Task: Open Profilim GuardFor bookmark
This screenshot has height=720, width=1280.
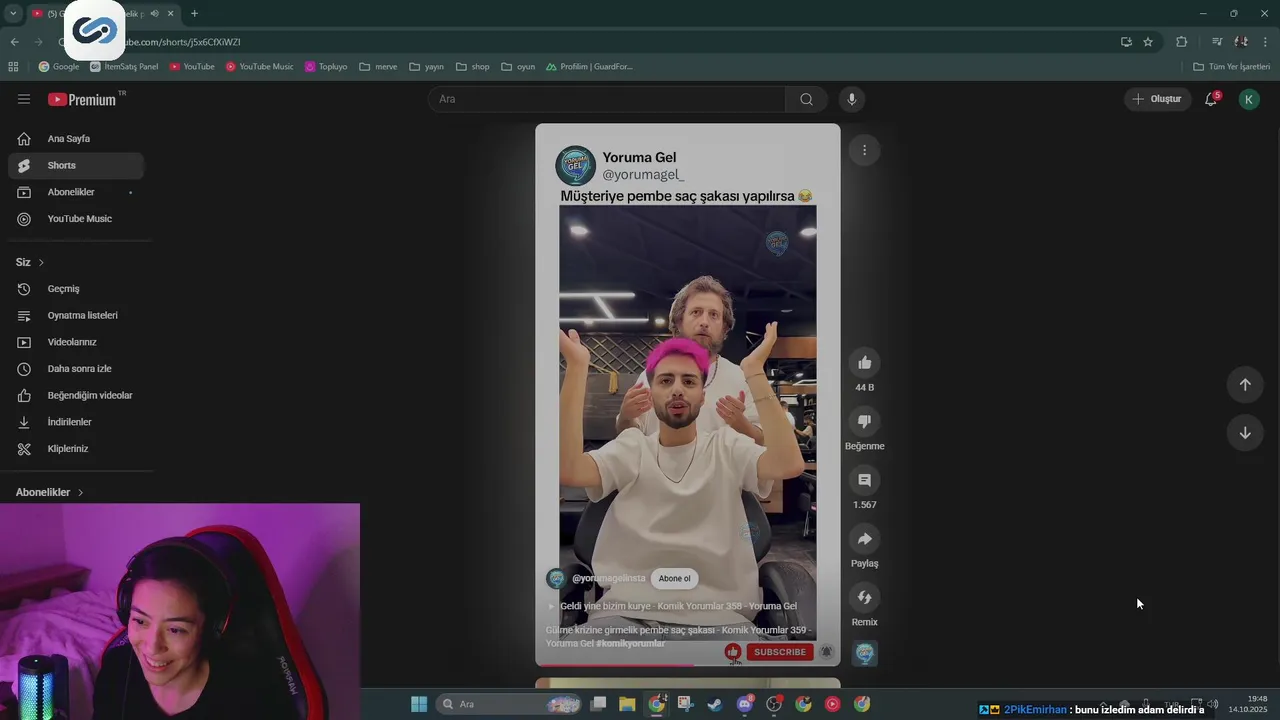Action: pyautogui.click(x=589, y=67)
